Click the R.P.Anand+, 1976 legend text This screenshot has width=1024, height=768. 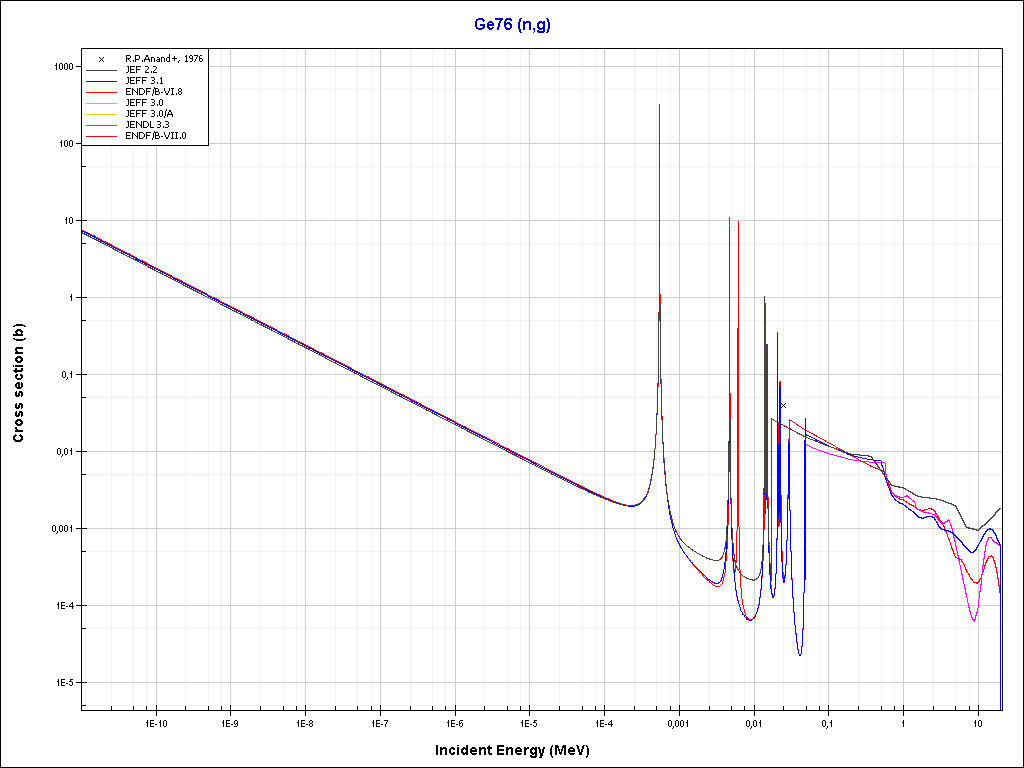[164, 59]
